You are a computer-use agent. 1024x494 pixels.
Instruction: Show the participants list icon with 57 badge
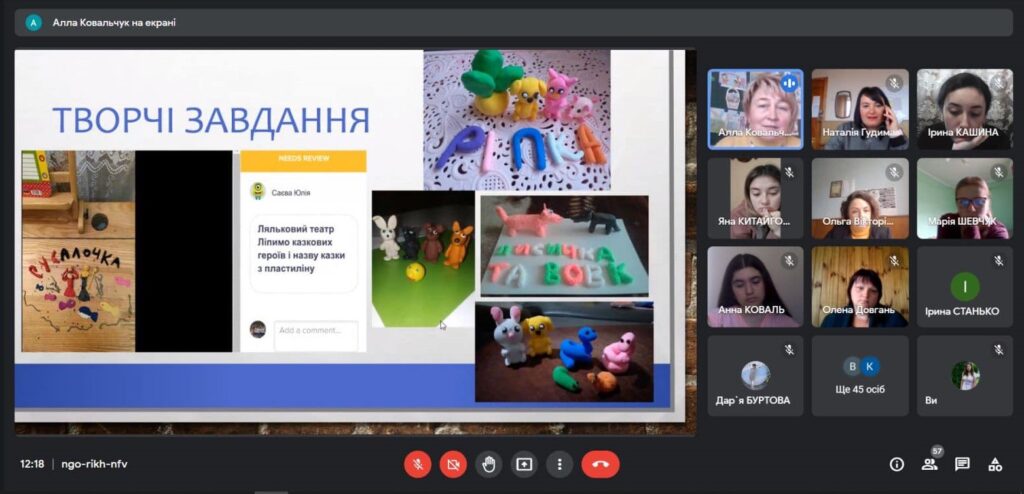pyautogui.click(x=930, y=464)
